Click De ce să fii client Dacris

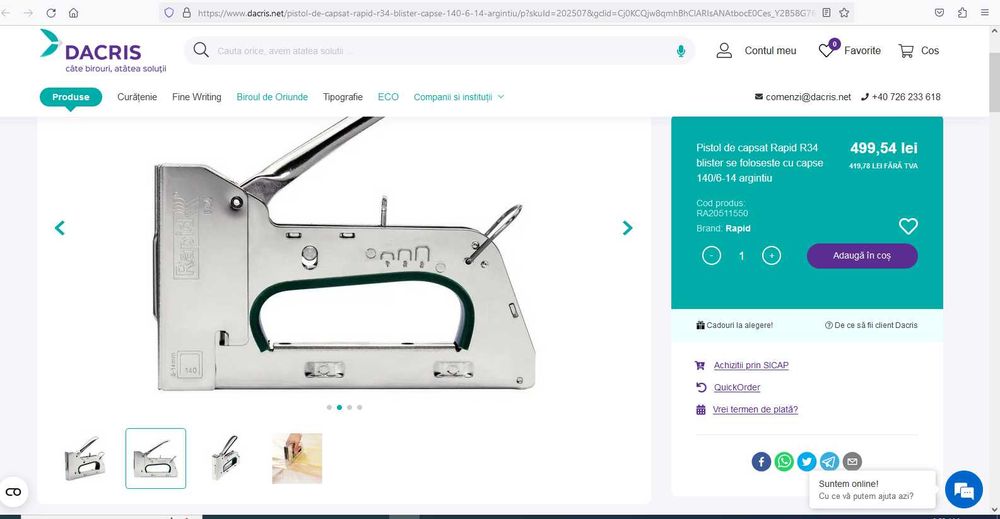(871, 325)
